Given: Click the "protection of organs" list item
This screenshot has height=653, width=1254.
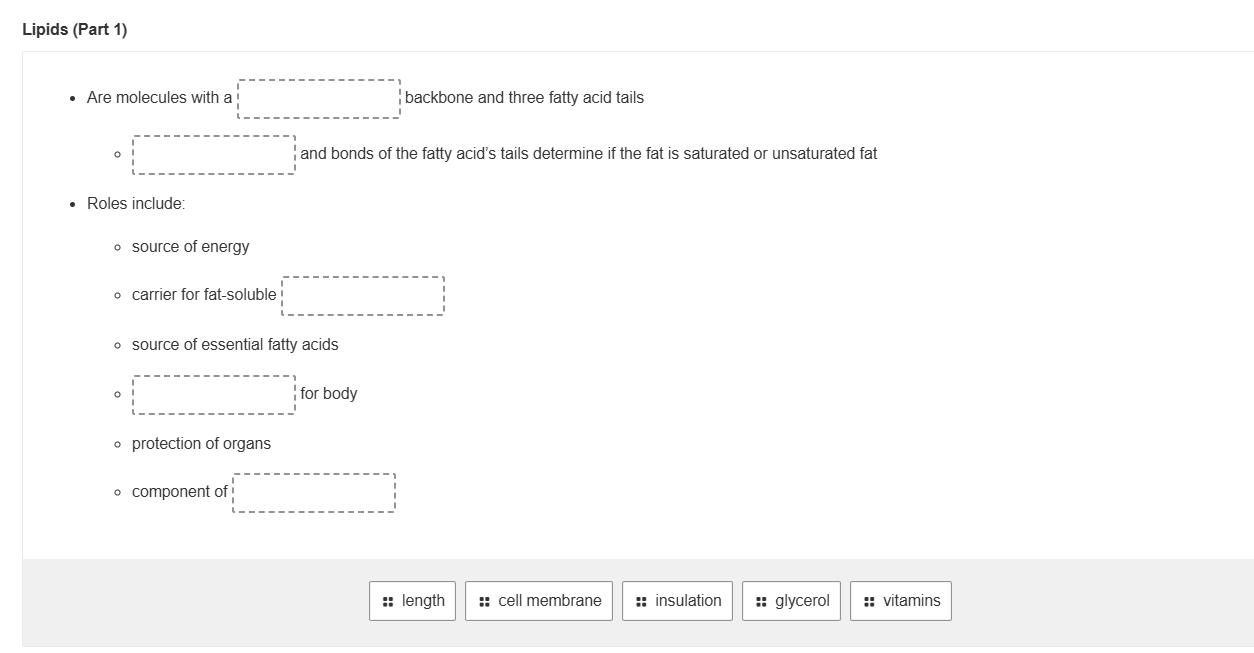Looking at the screenshot, I should 201,444.
